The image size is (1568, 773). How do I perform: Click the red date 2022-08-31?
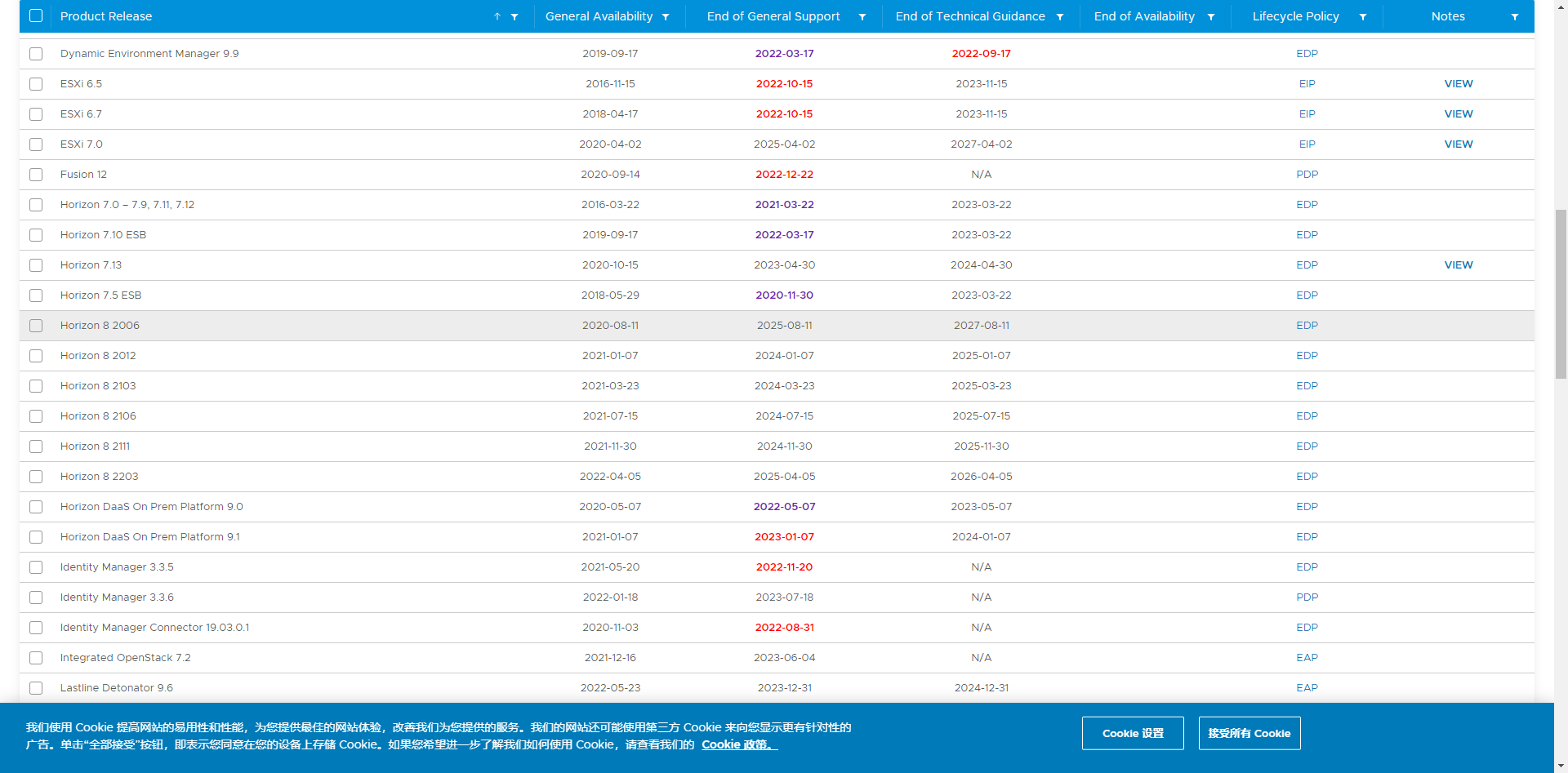(785, 628)
